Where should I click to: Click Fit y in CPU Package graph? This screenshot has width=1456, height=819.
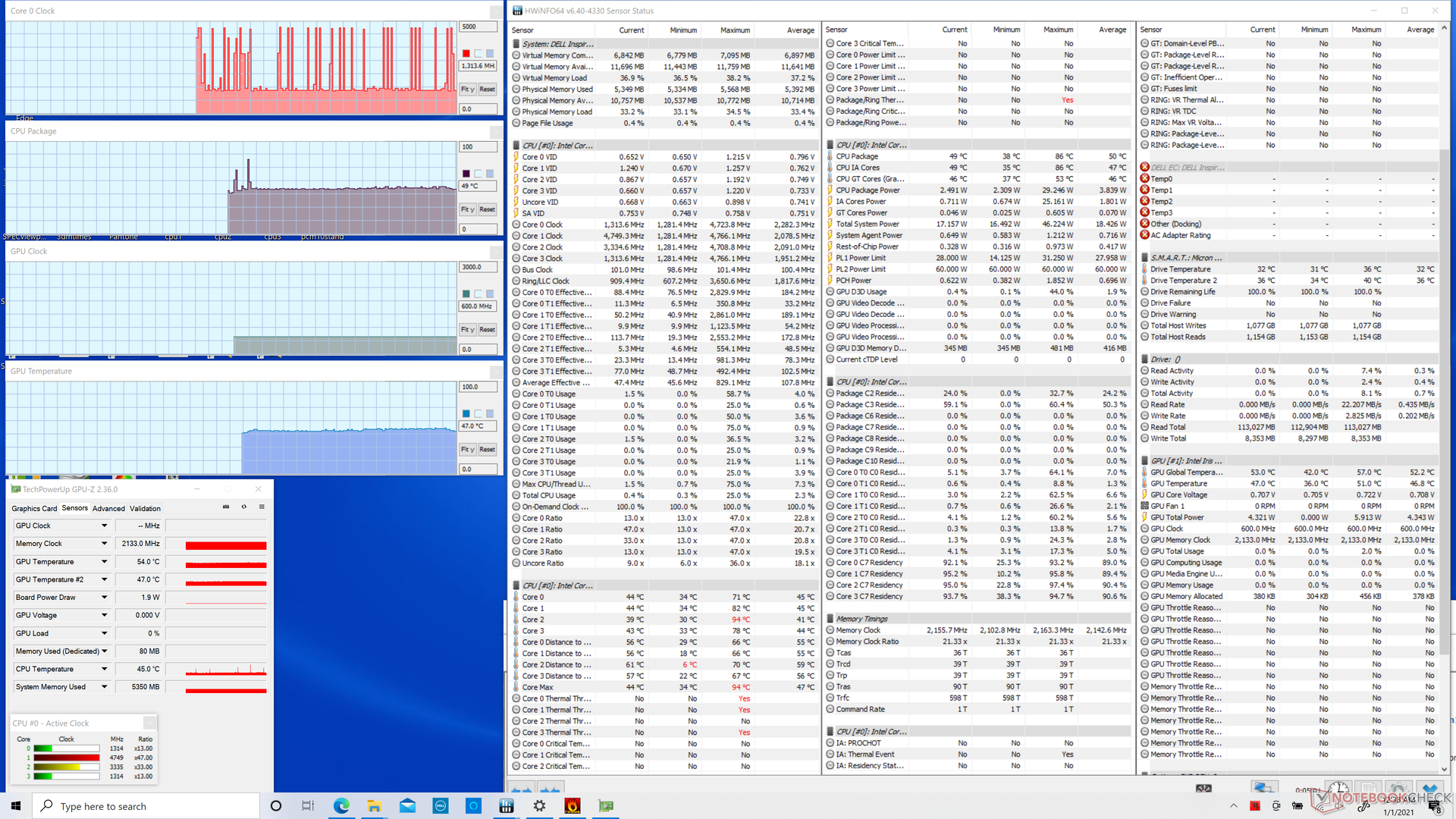tap(468, 209)
